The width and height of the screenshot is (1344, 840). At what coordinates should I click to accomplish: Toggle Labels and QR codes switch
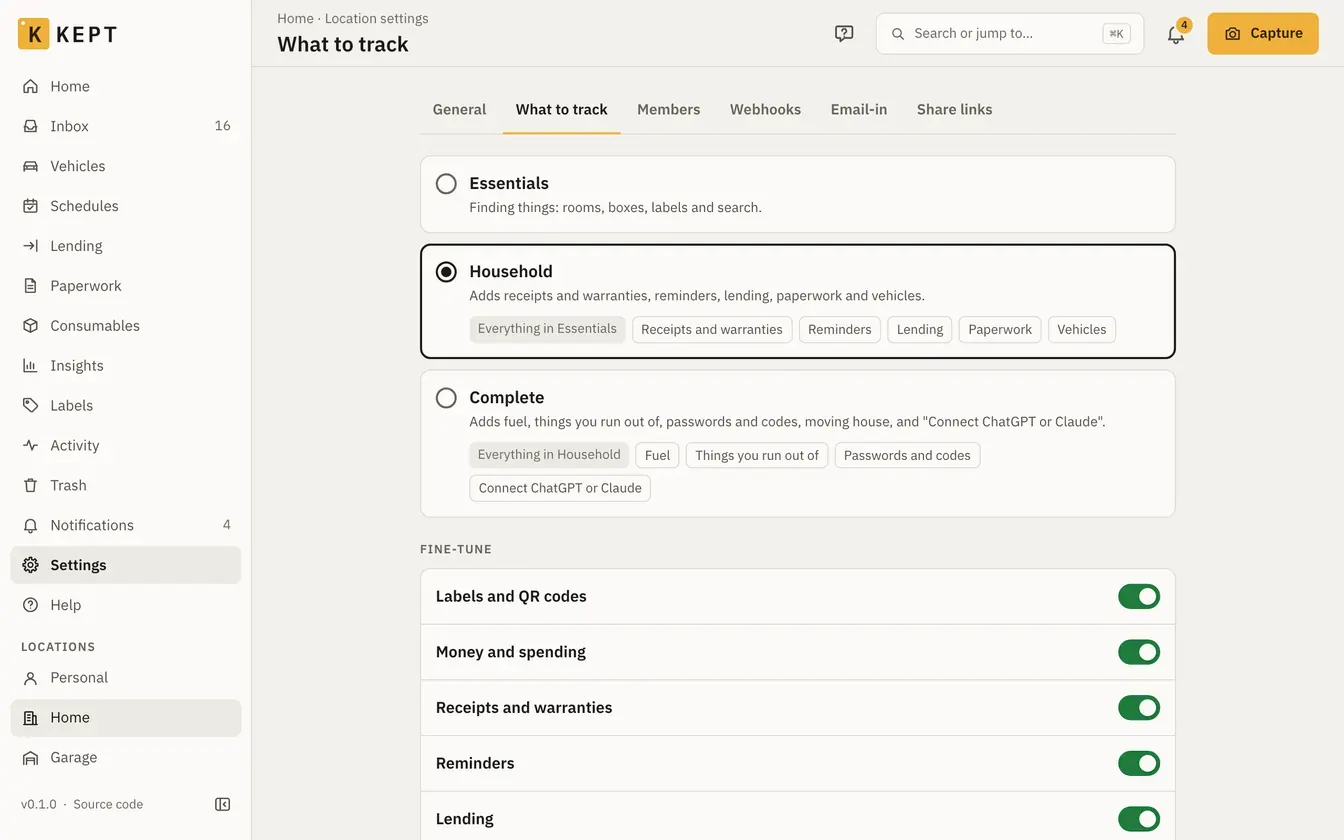point(1139,597)
